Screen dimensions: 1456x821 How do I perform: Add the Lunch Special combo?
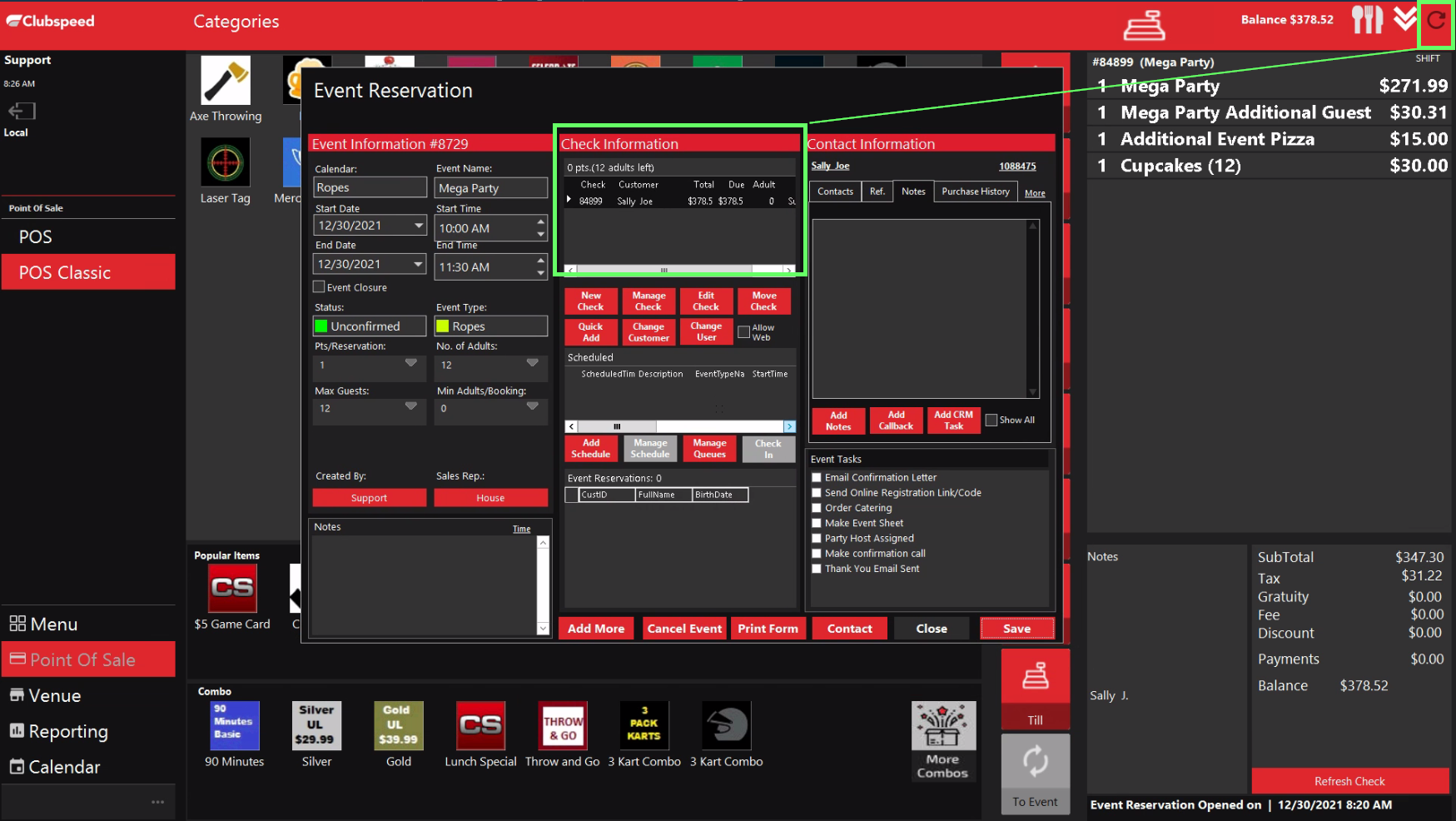pos(480,725)
